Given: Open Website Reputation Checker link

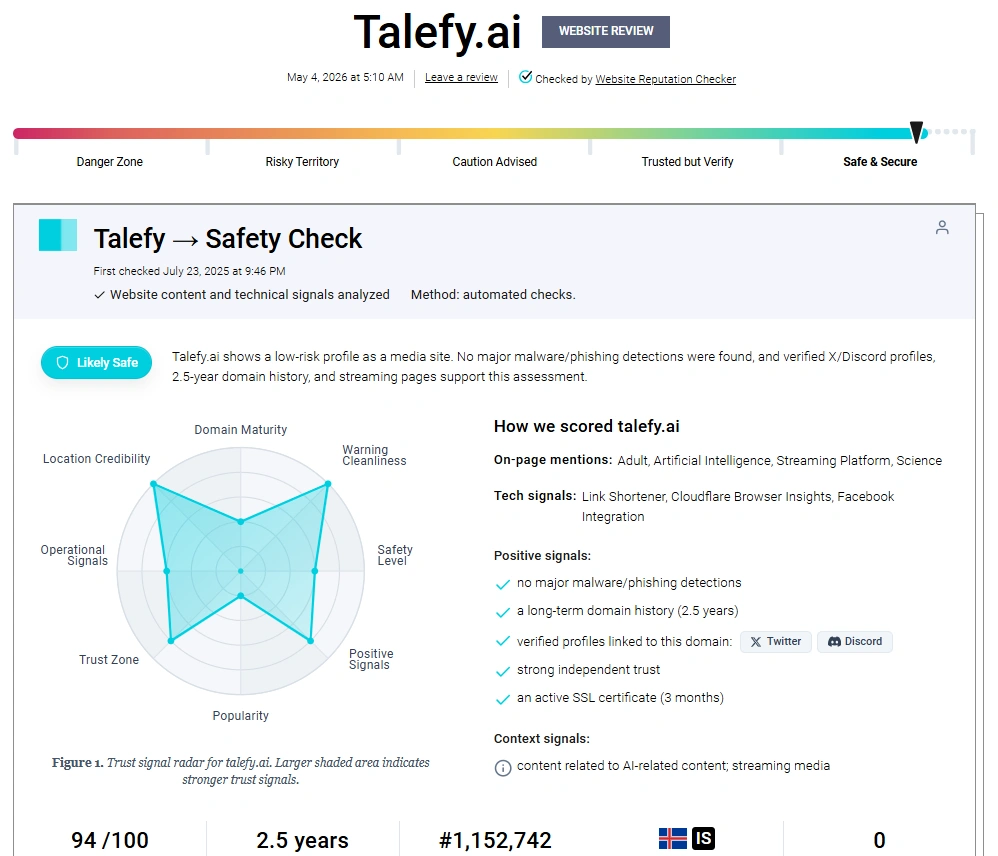Looking at the screenshot, I should click(666, 79).
